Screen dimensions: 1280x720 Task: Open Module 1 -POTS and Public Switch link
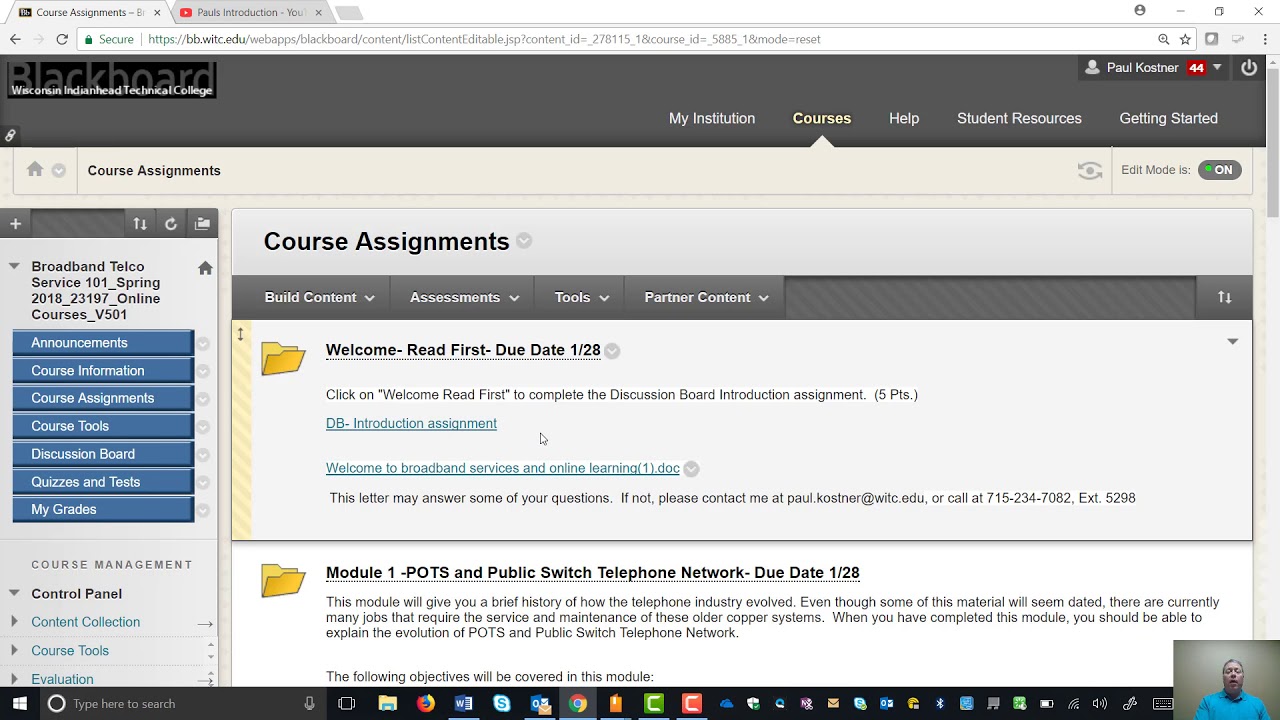tap(593, 573)
